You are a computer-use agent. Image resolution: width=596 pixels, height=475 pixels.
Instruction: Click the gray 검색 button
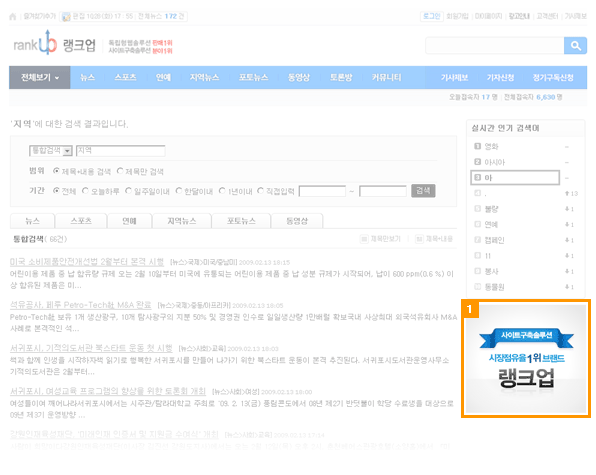(x=423, y=191)
